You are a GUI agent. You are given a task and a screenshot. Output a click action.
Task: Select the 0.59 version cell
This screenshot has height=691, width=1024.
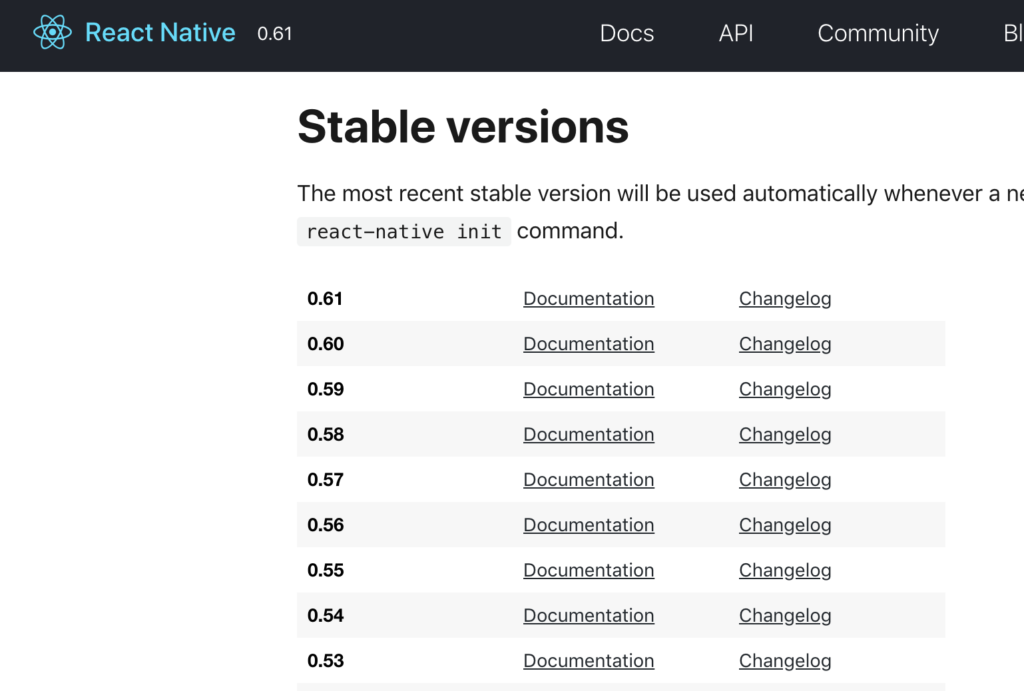(x=325, y=389)
